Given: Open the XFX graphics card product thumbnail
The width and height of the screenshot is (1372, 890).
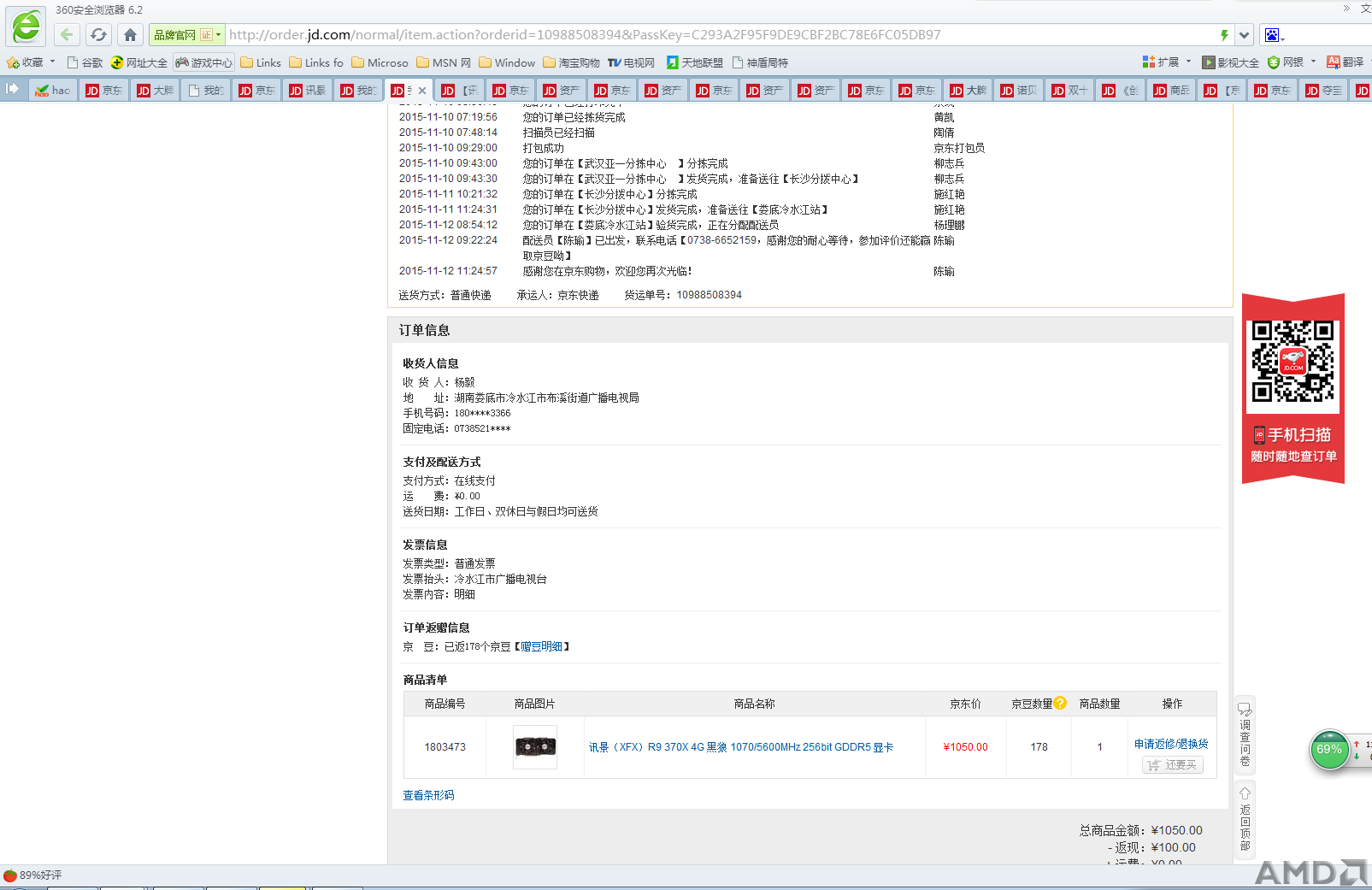Looking at the screenshot, I should pyautogui.click(x=535, y=747).
